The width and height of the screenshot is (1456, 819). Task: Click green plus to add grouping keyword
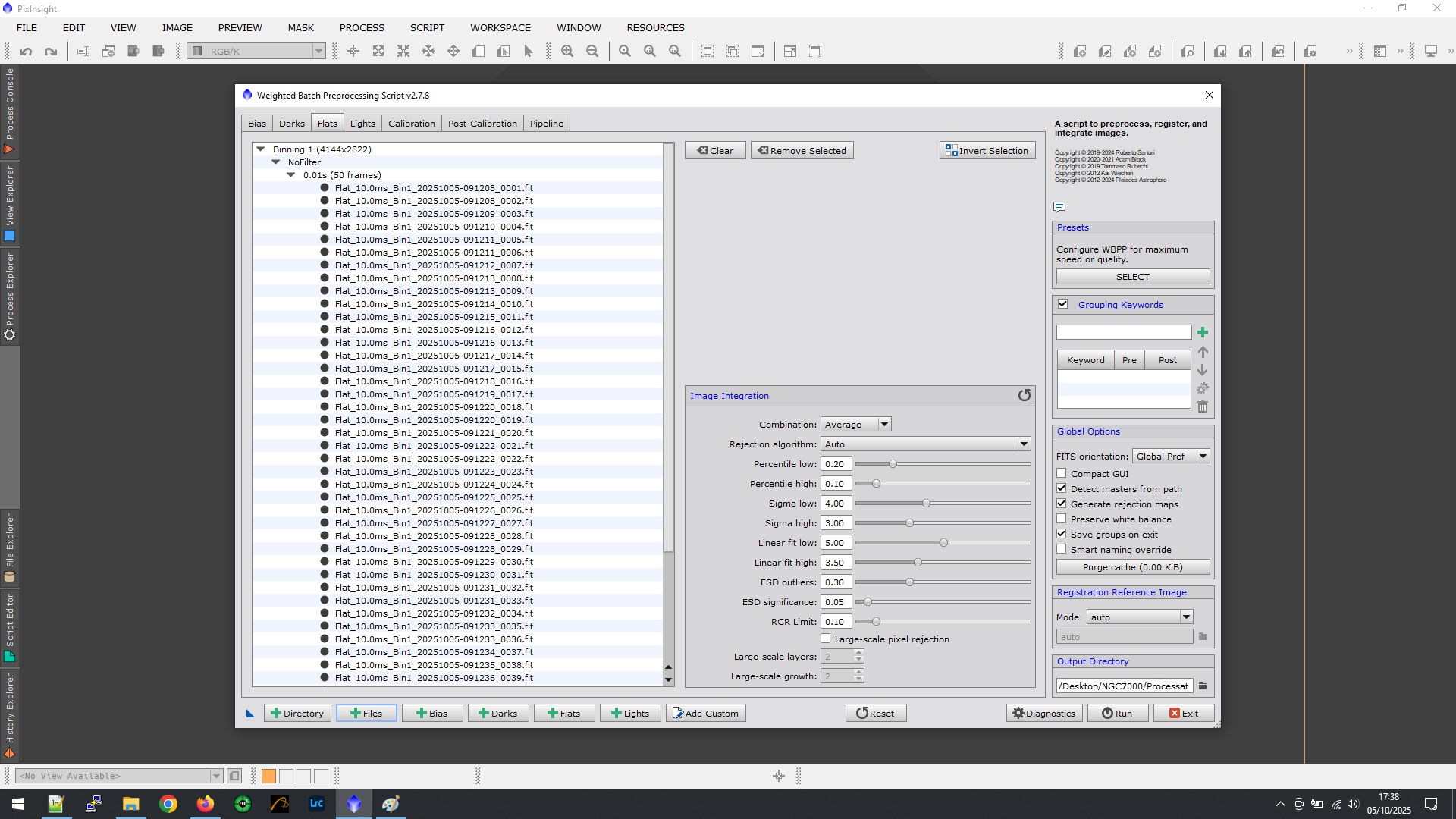tap(1202, 332)
